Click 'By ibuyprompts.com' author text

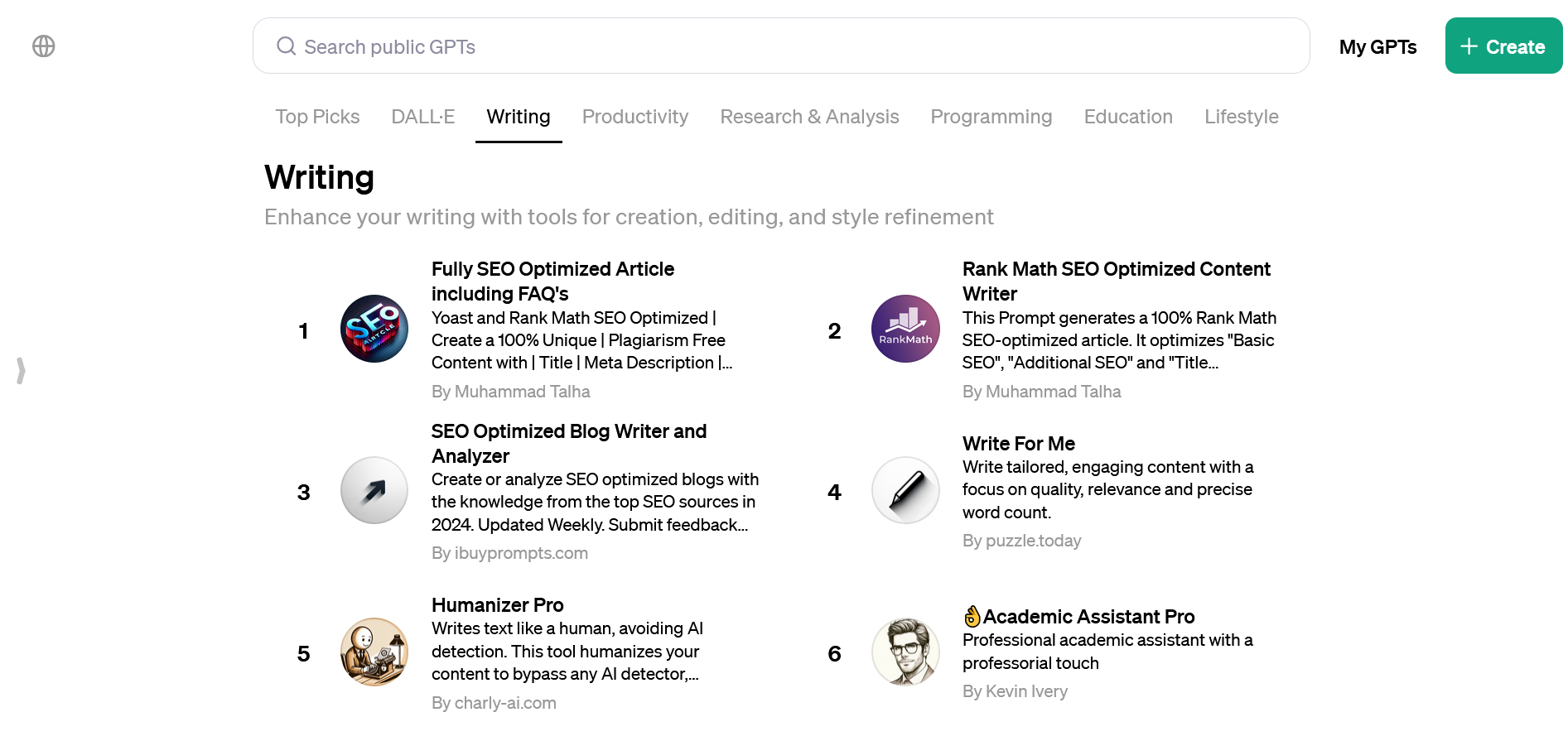[x=509, y=553]
